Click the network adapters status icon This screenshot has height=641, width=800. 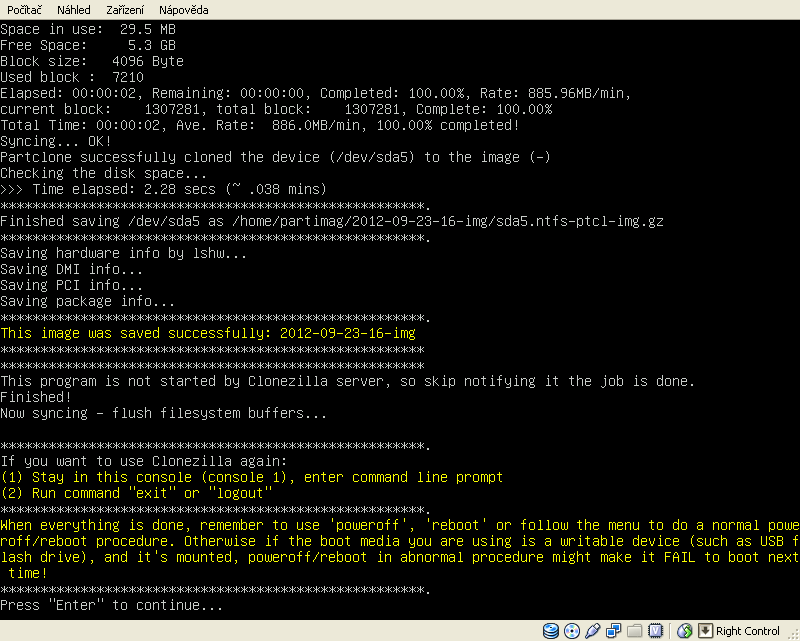(613, 631)
